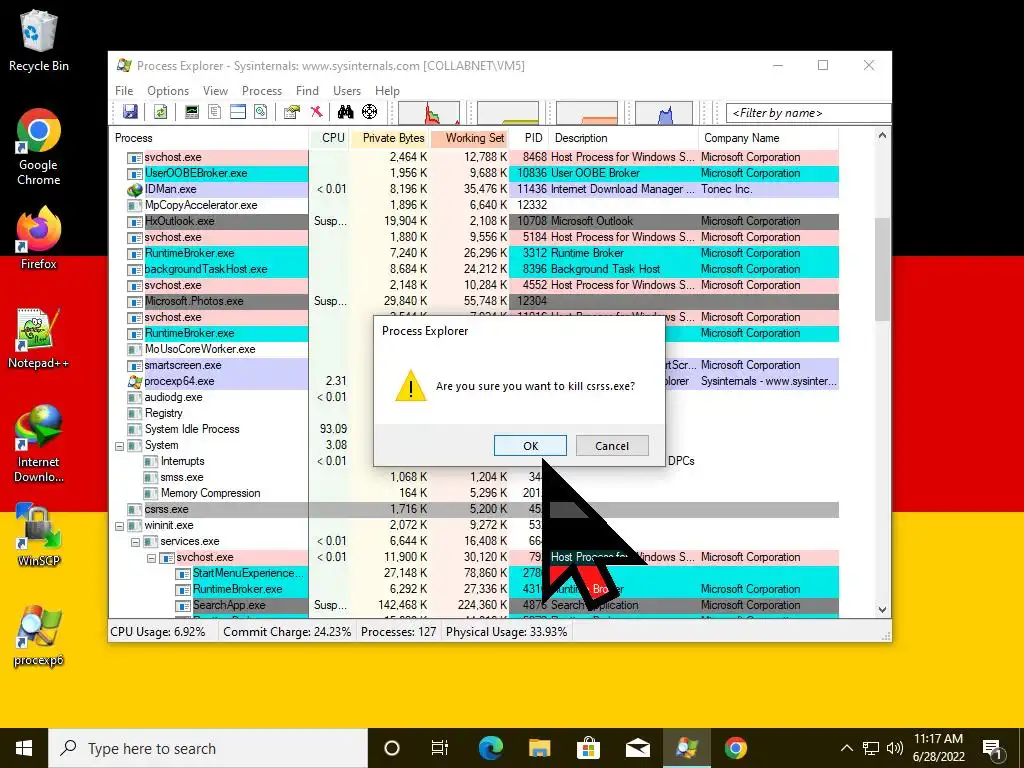Cancel the kill csrss.exe dialog
Viewport: 1024px width, 768px height.
[x=612, y=445]
